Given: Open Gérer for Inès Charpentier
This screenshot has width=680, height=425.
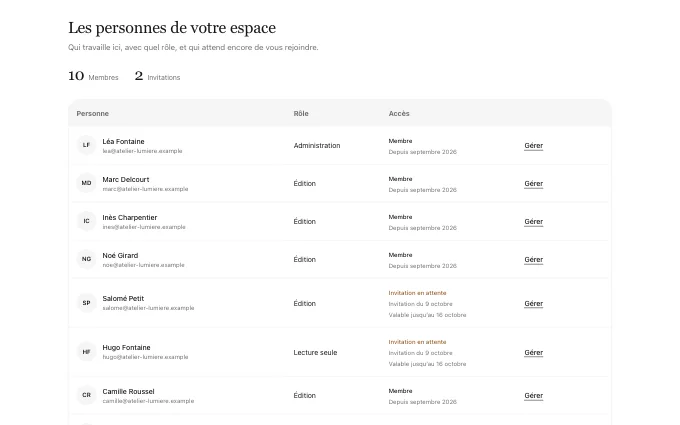Looking at the screenshot, I should pyautogui.click(x=533, y=222).
